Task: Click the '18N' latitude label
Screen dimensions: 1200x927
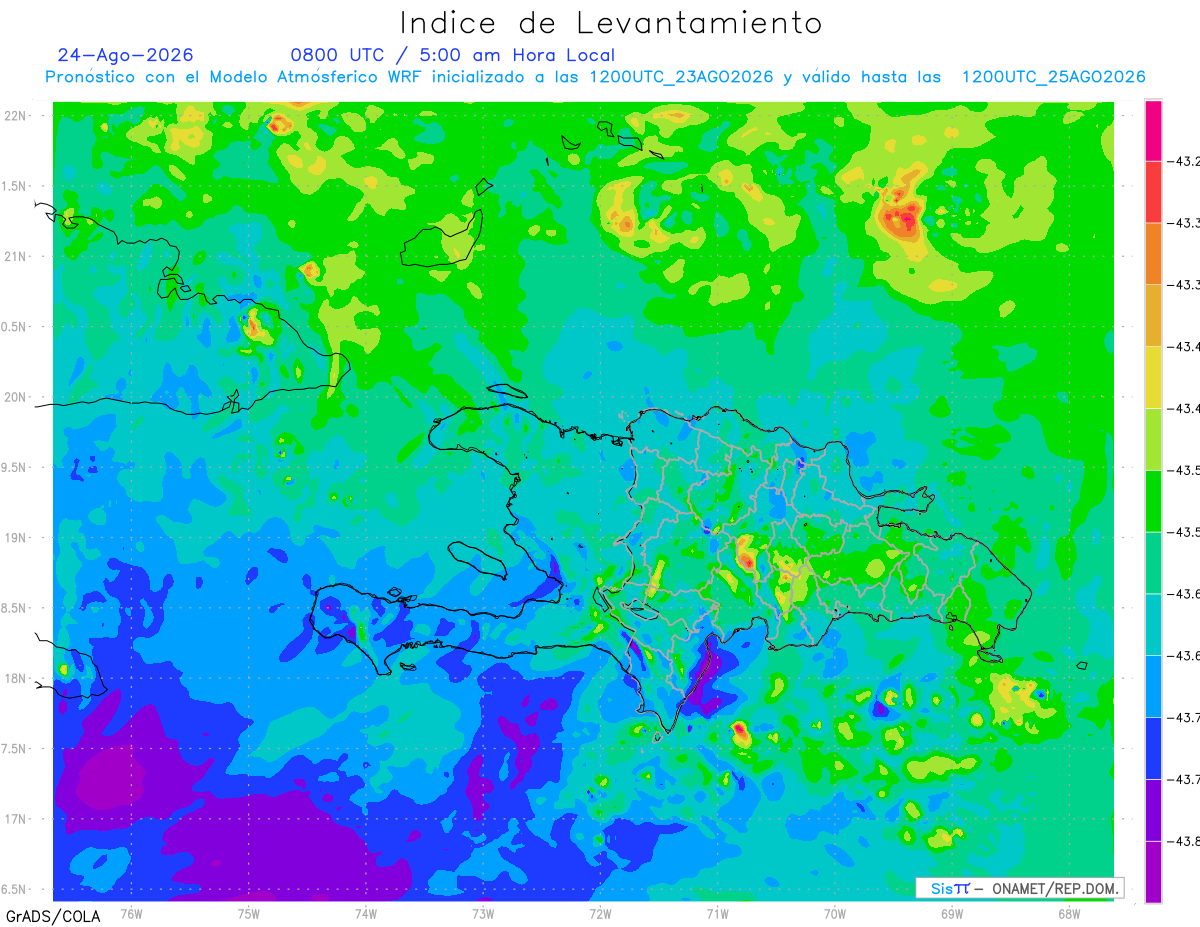Action: coord(15,678)
